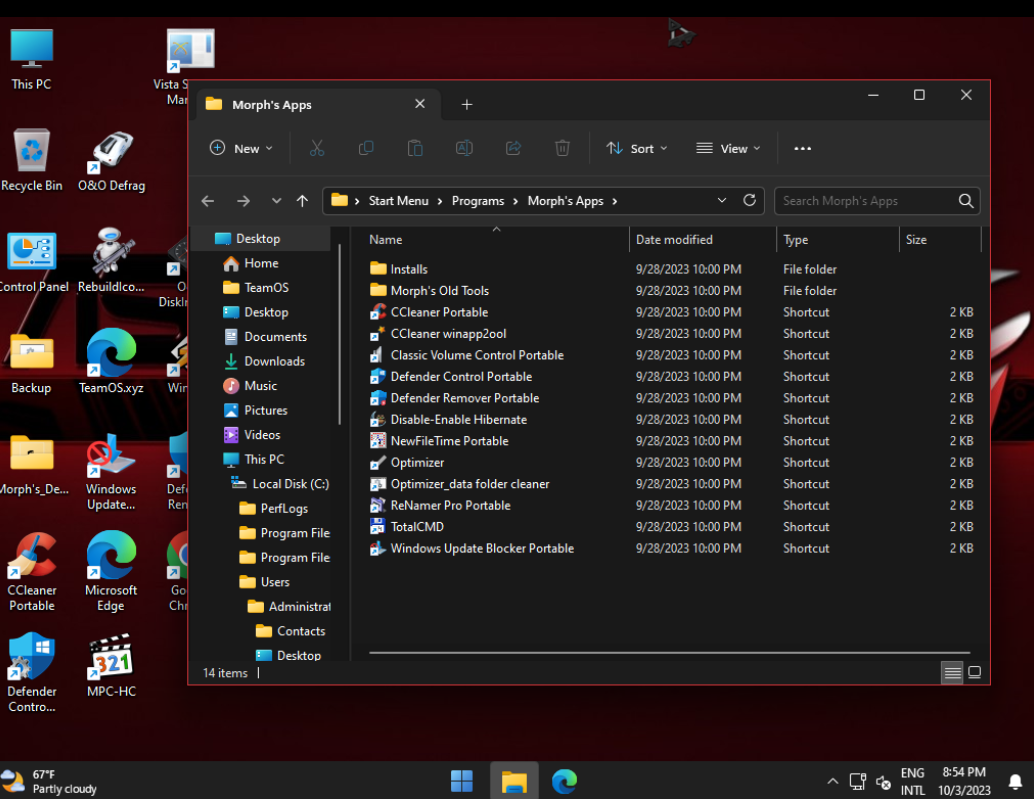Open recent locations dropdown chevron
This screenshot has width=1034, height=799.
tap(276, 201)
